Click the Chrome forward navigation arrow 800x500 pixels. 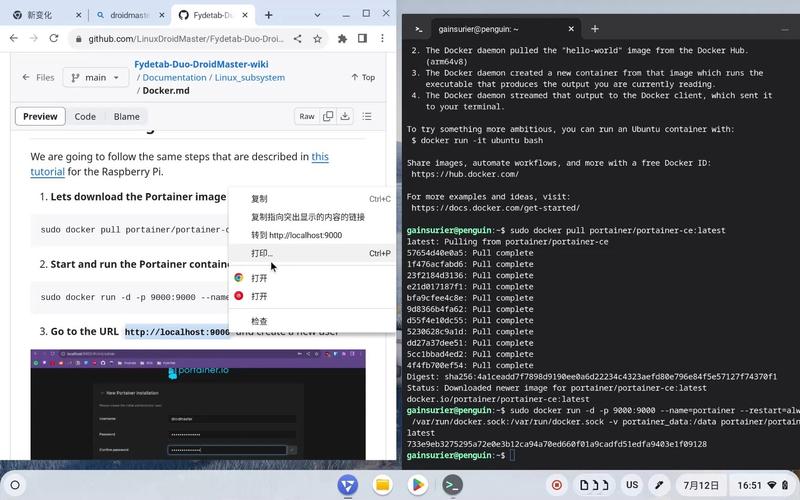pos(34,38)
